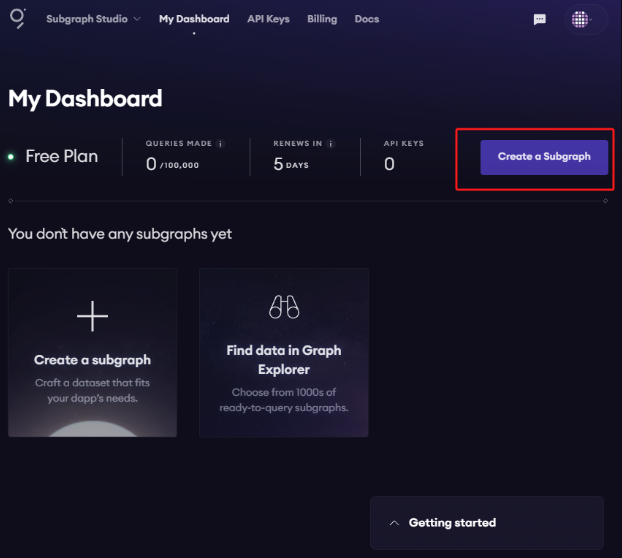Click the API Keys count value

coord(389,164)
